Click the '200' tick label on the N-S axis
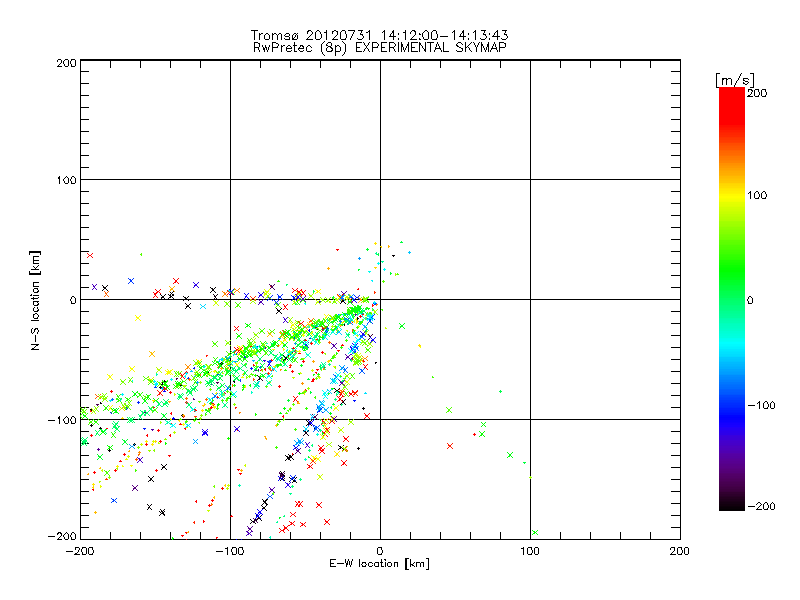 tap(66, 63)
